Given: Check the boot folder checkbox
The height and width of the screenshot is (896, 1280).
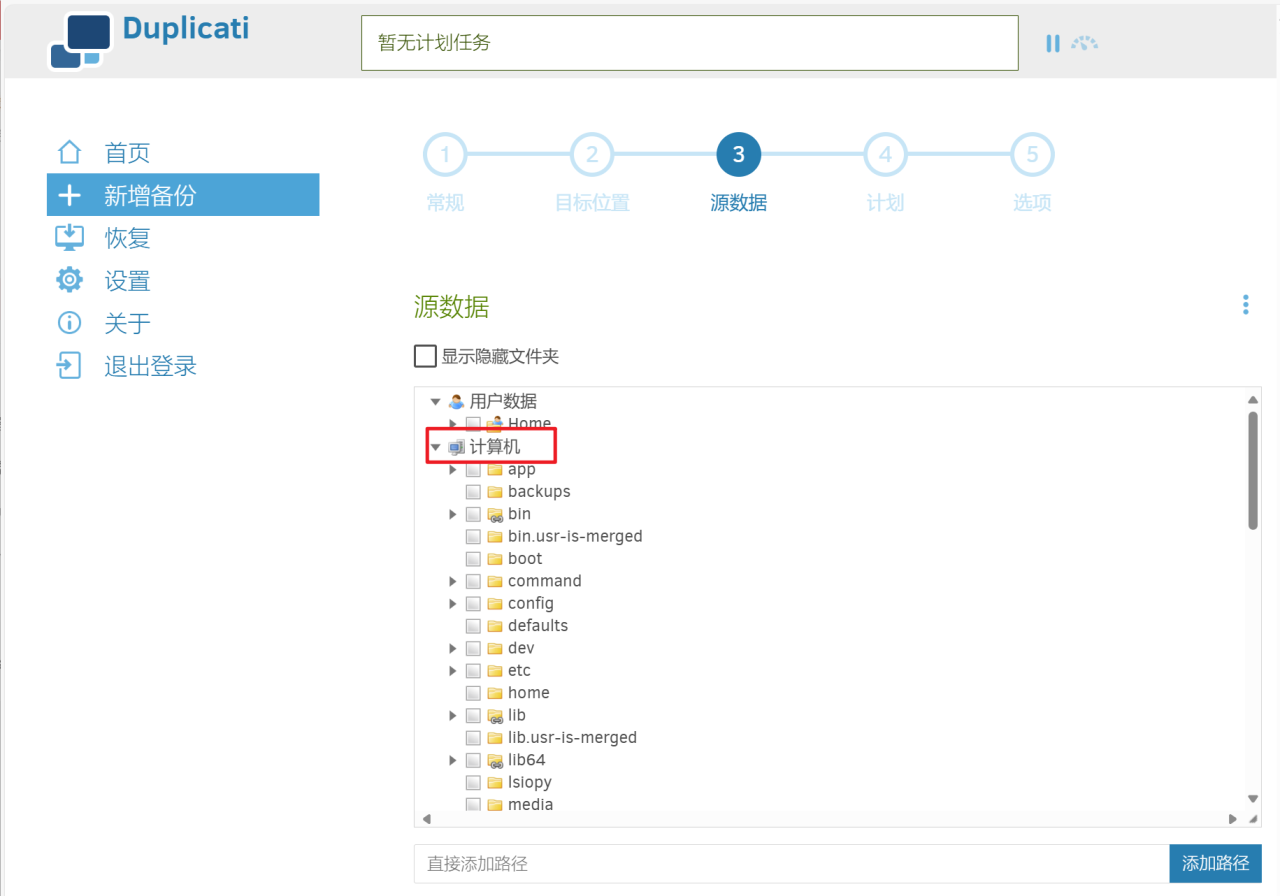Looking at the screenshot, I should [474, 558].
